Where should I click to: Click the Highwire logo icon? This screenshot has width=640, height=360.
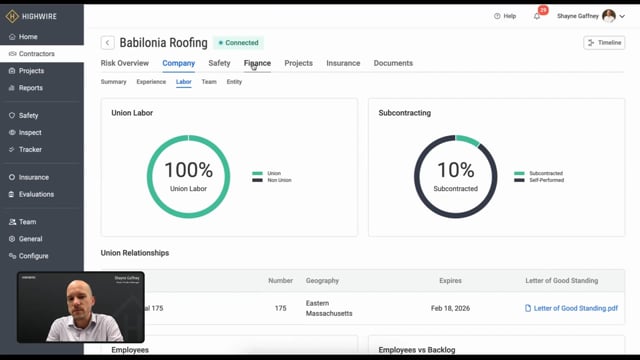pos(12,16)
